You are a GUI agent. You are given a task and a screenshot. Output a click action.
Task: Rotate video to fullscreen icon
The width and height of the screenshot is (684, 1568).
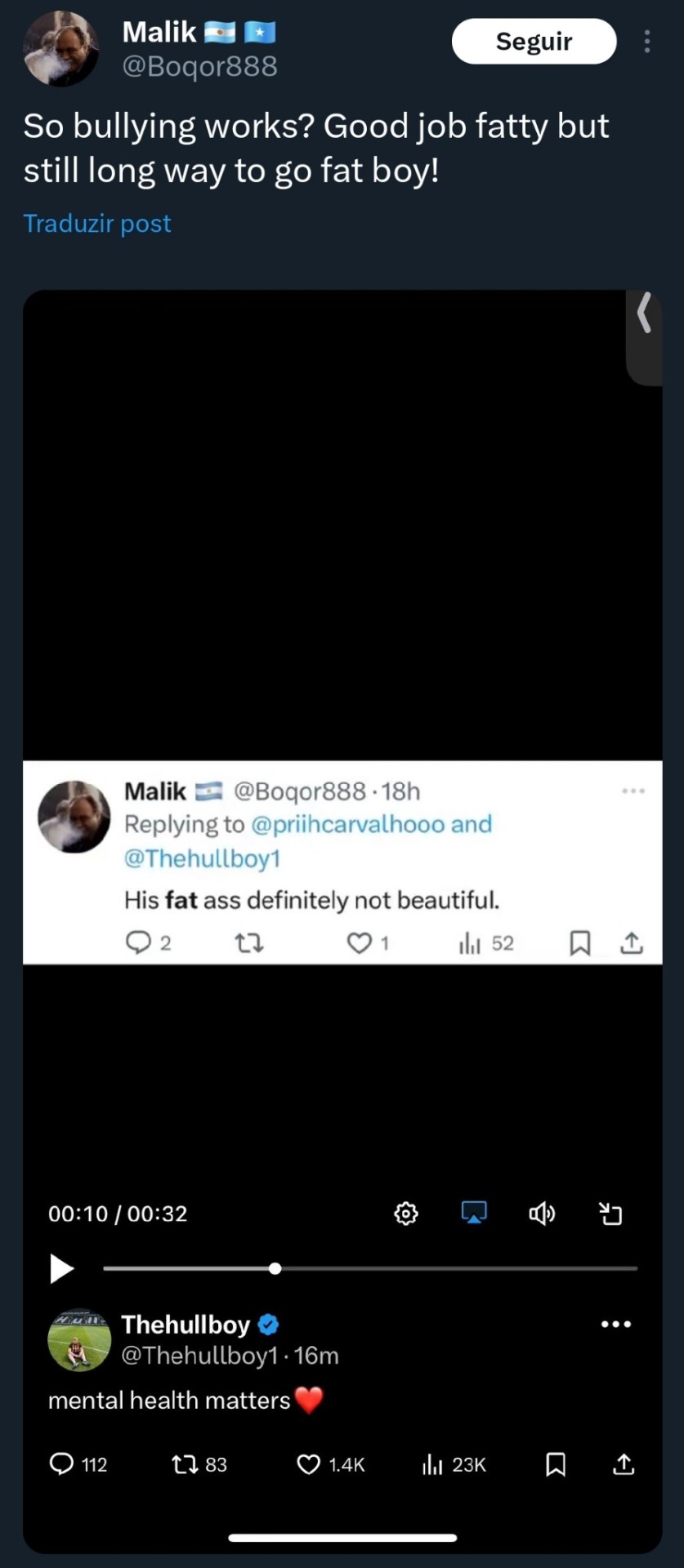pyautogui.click(x=610, y=1214)
